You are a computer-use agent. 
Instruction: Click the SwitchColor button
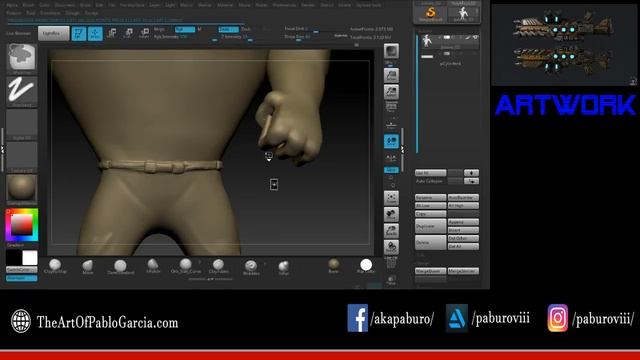coord(22,270)
